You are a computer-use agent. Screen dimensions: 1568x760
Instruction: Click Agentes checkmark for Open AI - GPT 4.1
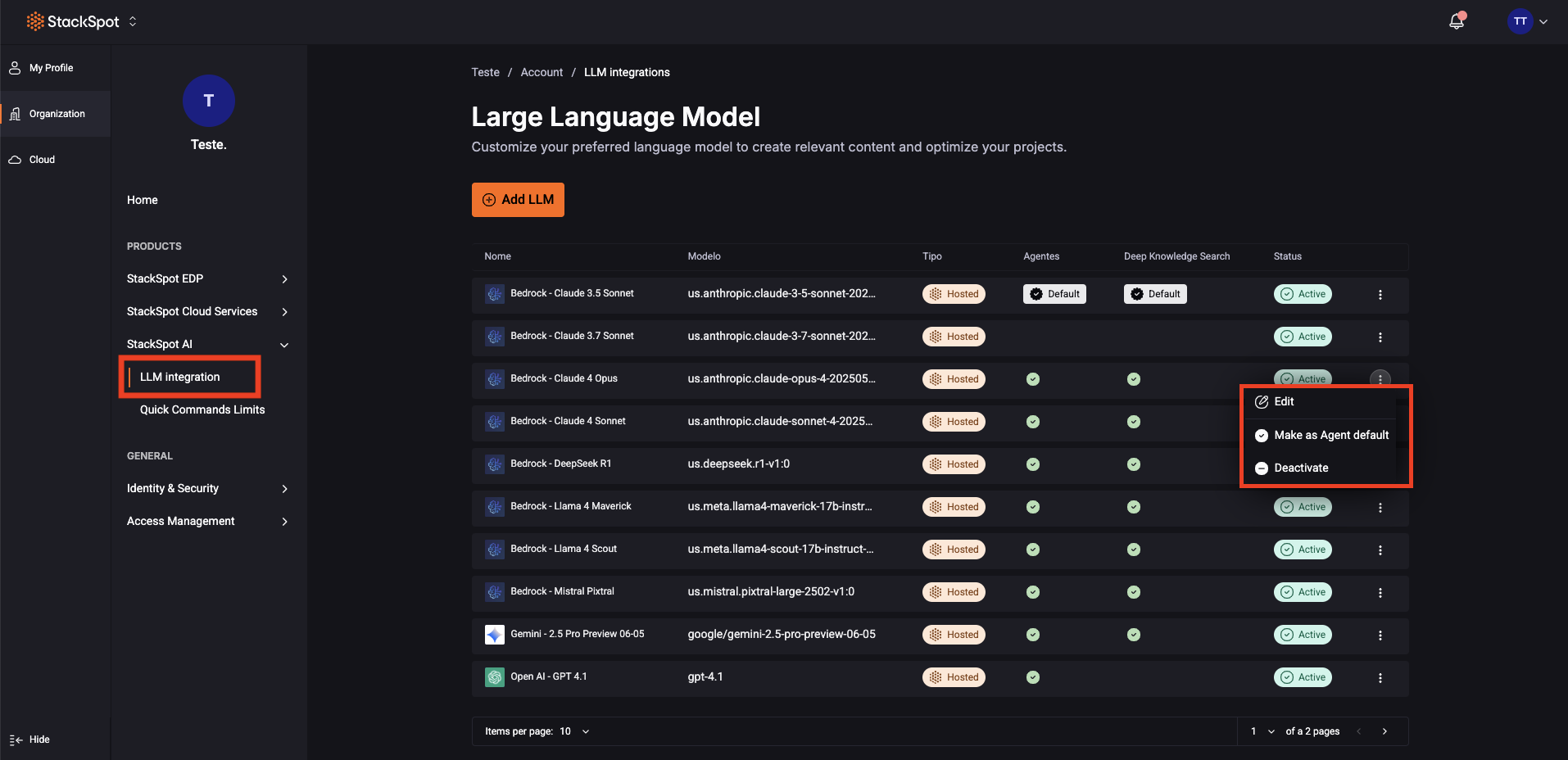tap(1033, 677)
